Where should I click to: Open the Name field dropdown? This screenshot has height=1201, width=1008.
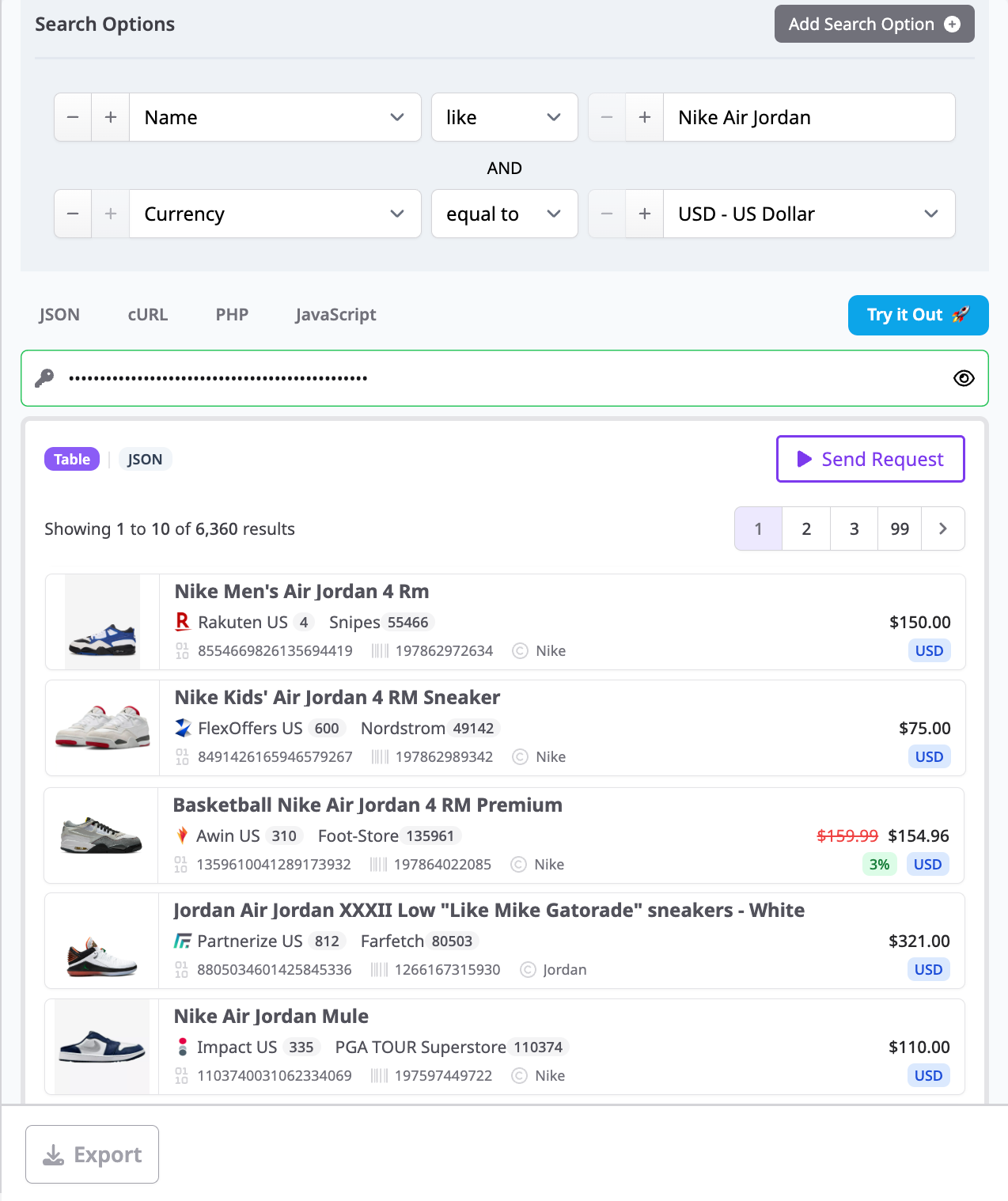(x=275, y=117)
